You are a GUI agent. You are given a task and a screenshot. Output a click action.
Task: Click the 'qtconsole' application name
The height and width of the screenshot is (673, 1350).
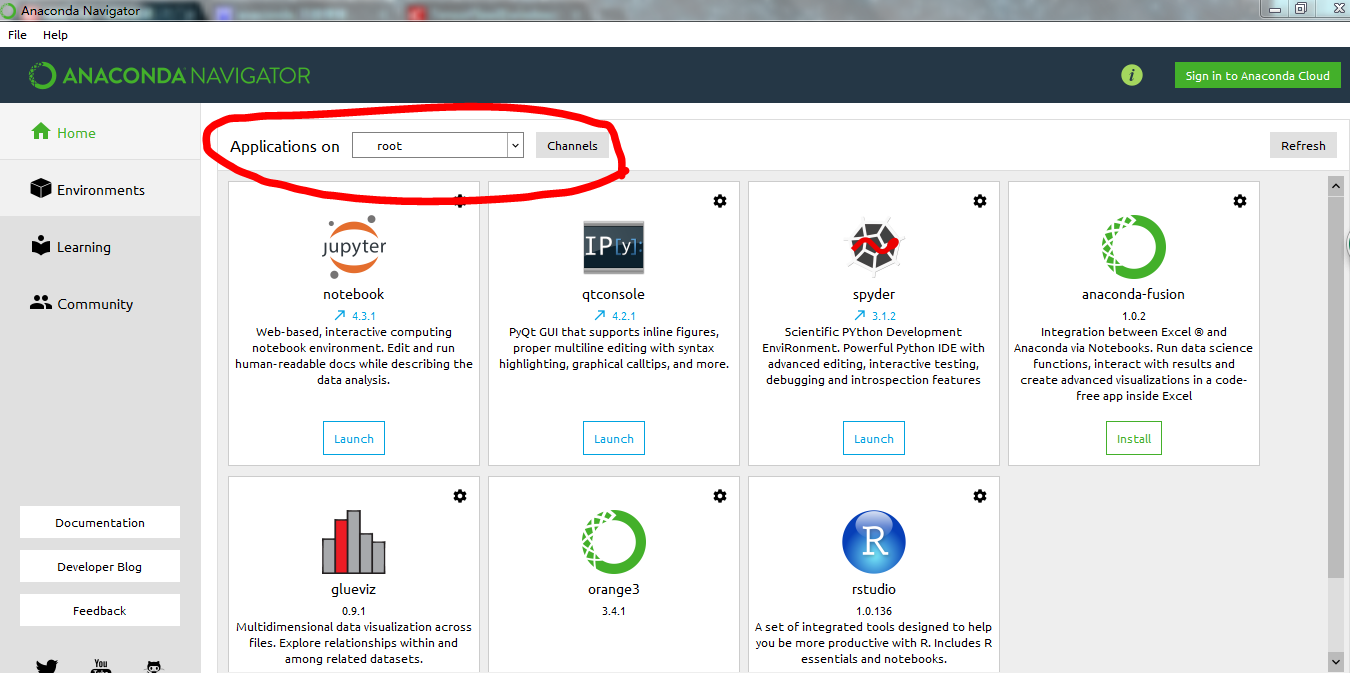click(613, 294)
